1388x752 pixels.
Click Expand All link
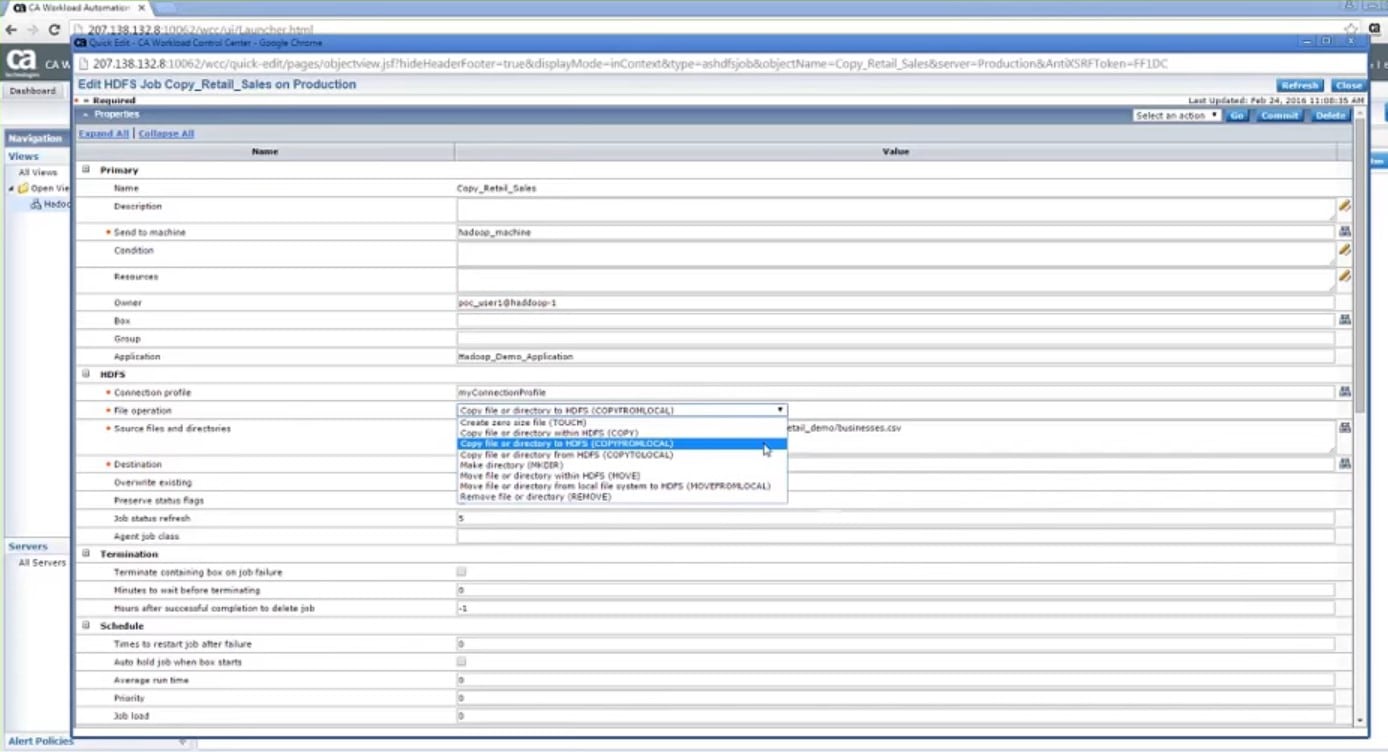point(104,133)
